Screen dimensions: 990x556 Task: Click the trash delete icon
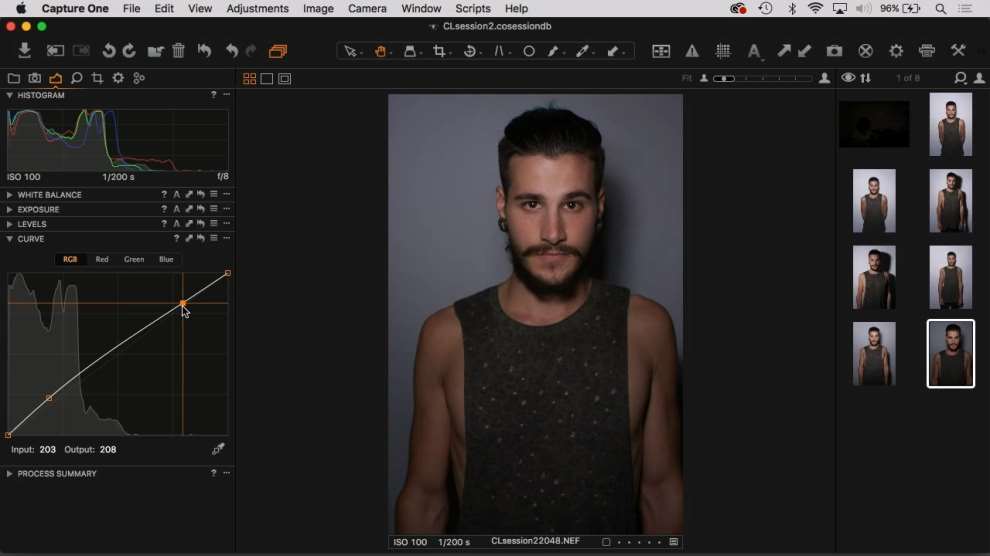179,50
